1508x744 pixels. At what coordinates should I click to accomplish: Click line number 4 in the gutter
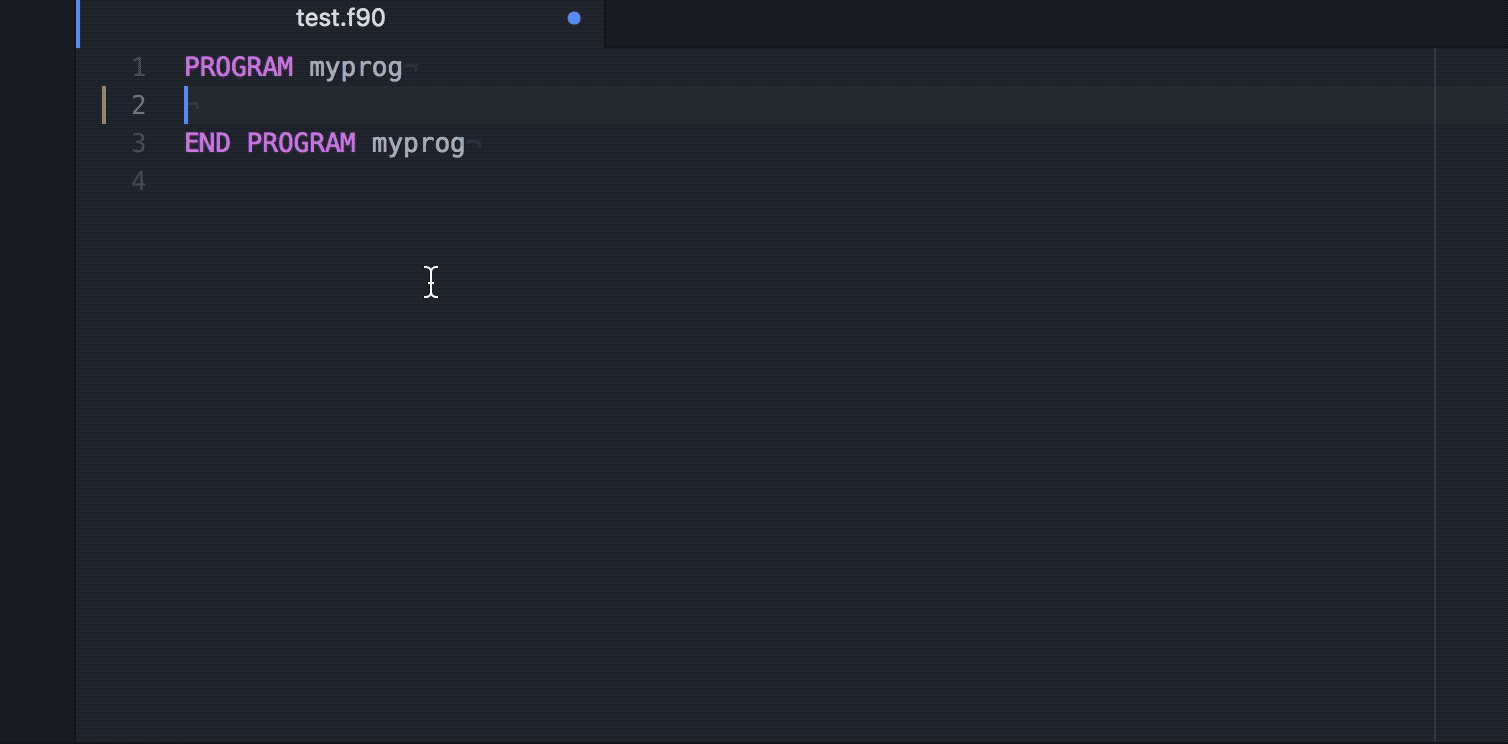pyautogui.click(x=138, y=181)
